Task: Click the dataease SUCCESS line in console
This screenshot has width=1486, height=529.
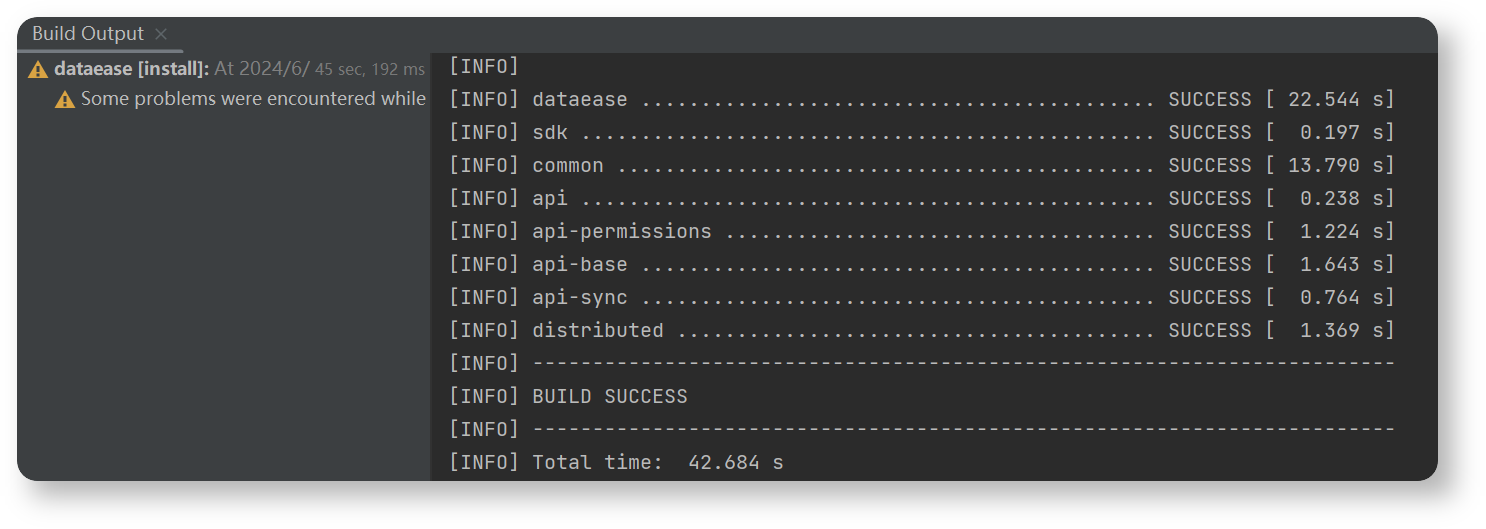Action: coord(920,100)
